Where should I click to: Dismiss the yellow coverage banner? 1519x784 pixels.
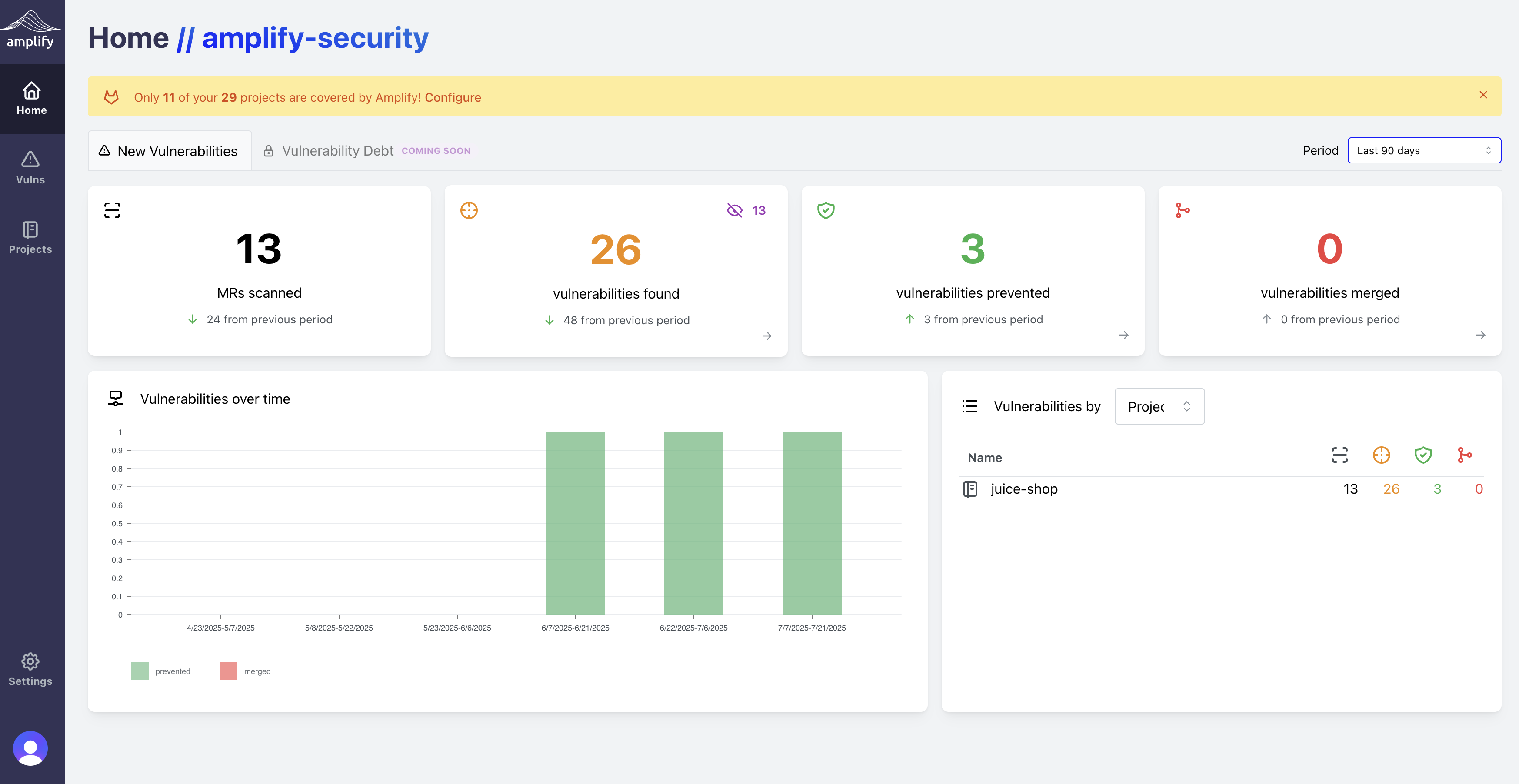(x=1483, y=95)
